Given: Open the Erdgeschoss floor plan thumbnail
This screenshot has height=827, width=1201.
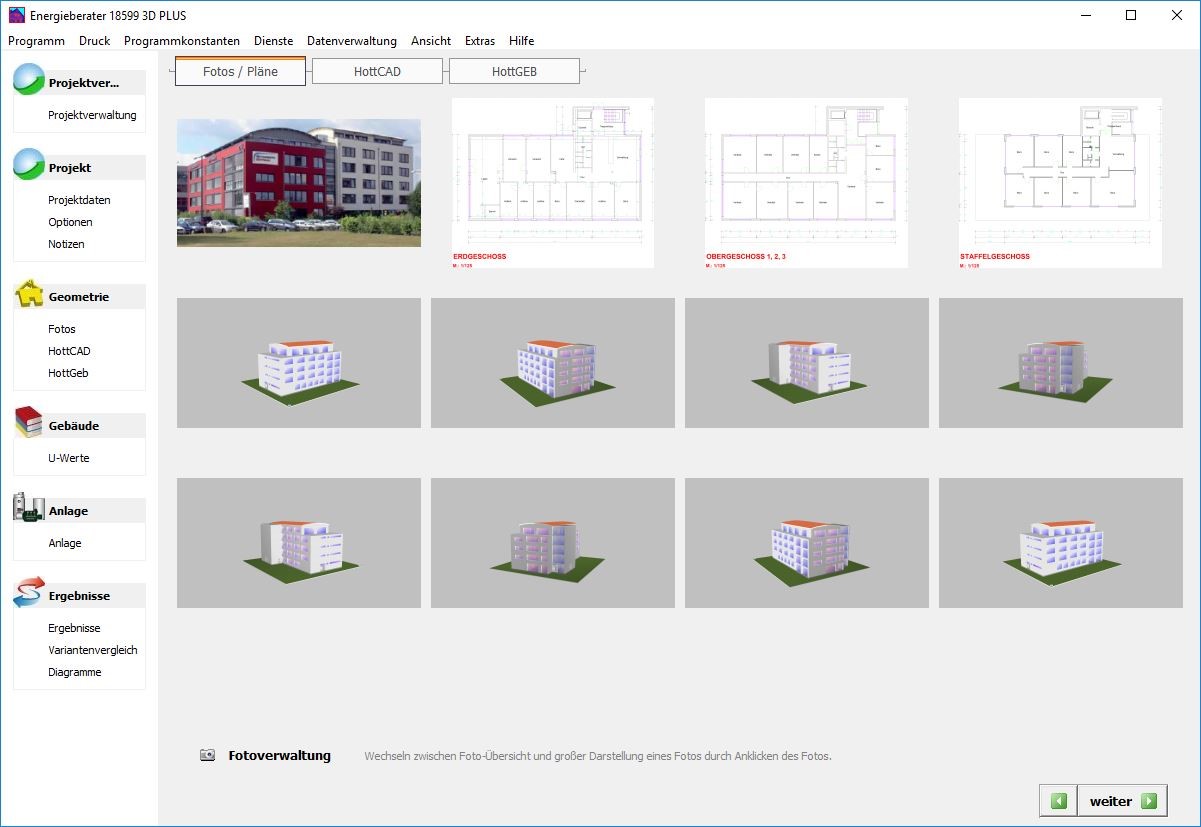Looking at the screenshot, I should [553, 183].
